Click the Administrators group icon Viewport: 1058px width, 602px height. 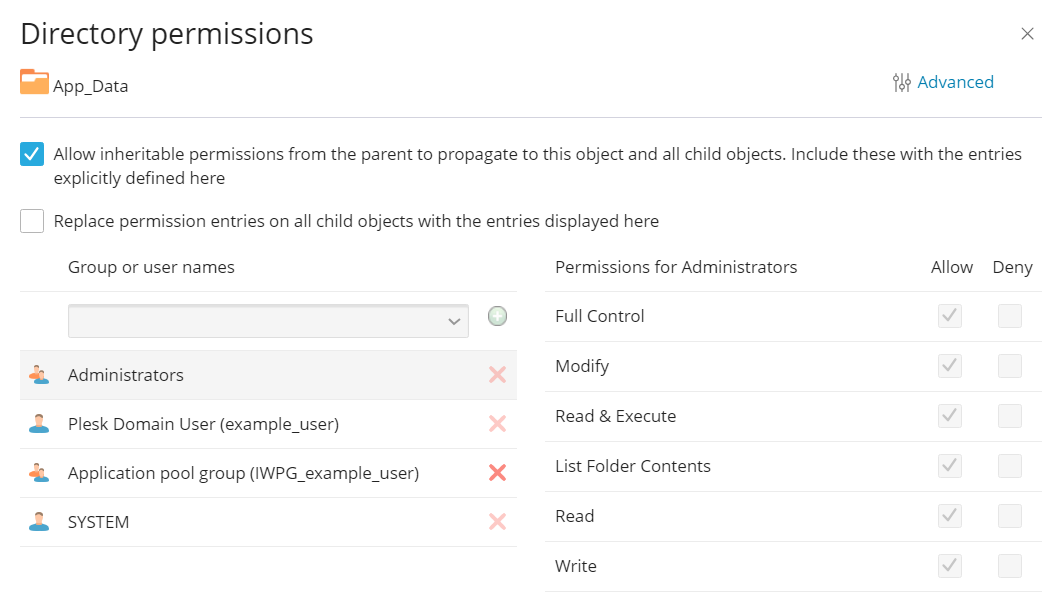click(x=41, y=374)
